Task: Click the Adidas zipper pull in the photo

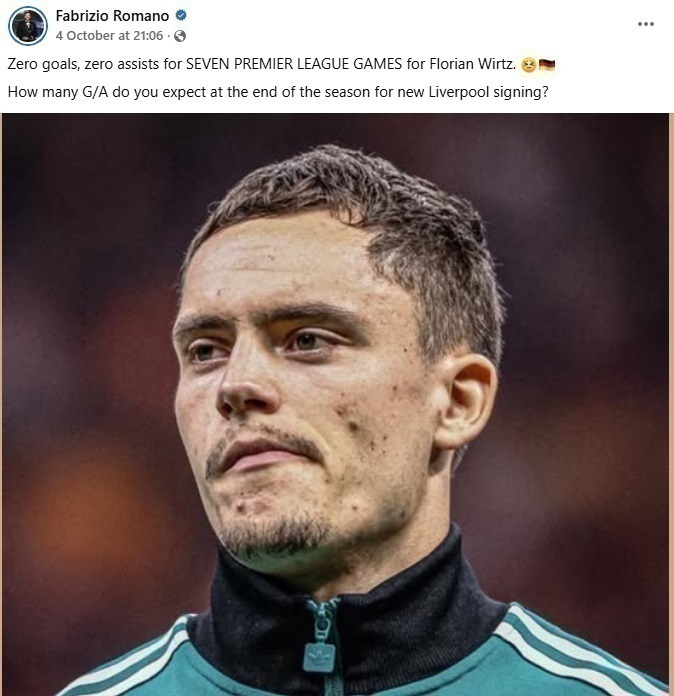Action: point(319,657)
